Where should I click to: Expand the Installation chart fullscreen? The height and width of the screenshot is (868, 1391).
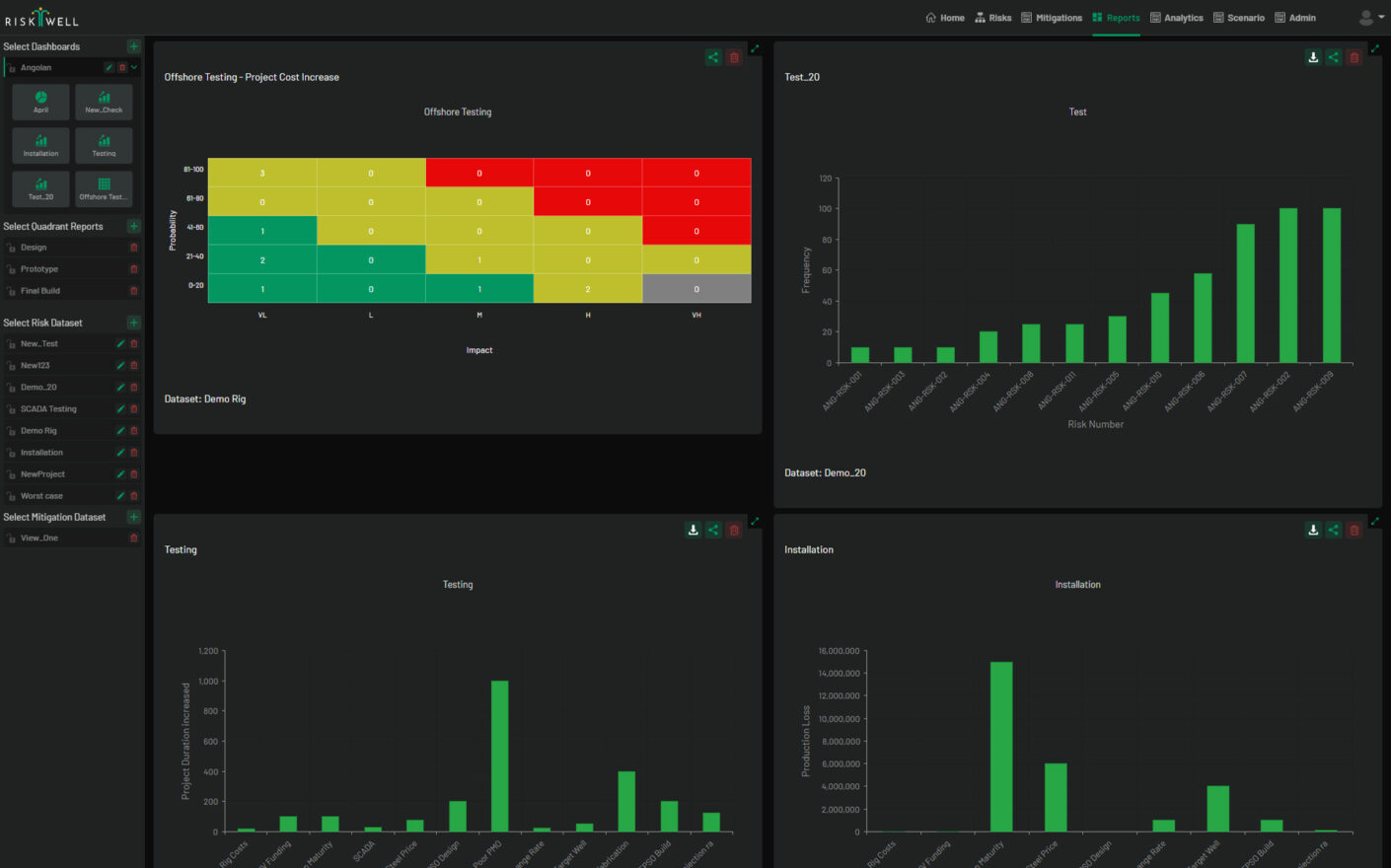pyautogui.click(x=1375, y=521)
